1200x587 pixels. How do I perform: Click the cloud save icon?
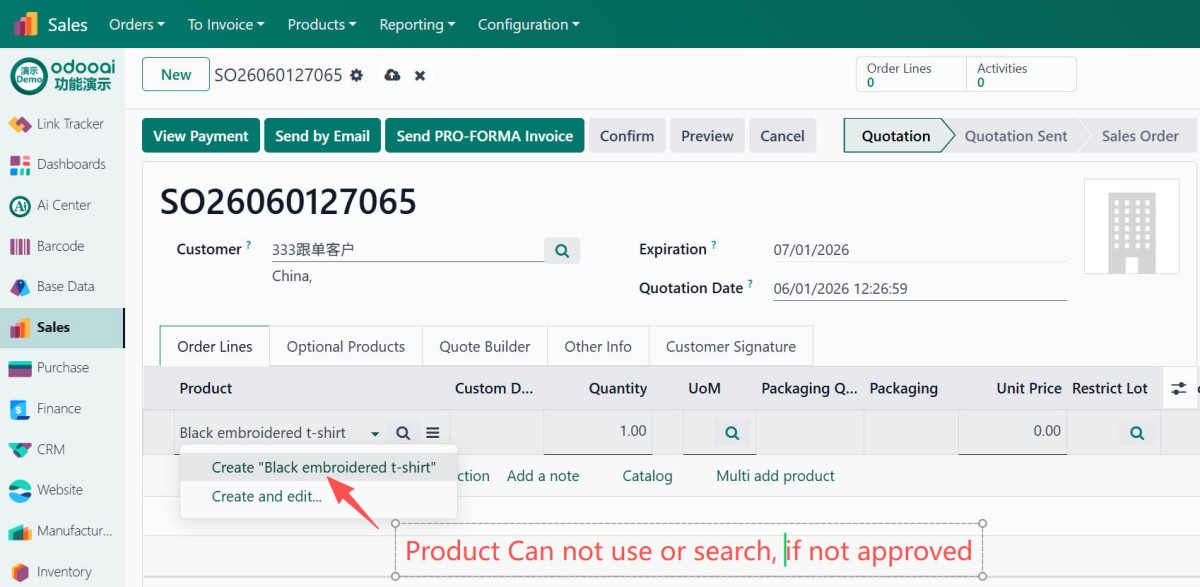pyautogui.click(x=392, y=75)
